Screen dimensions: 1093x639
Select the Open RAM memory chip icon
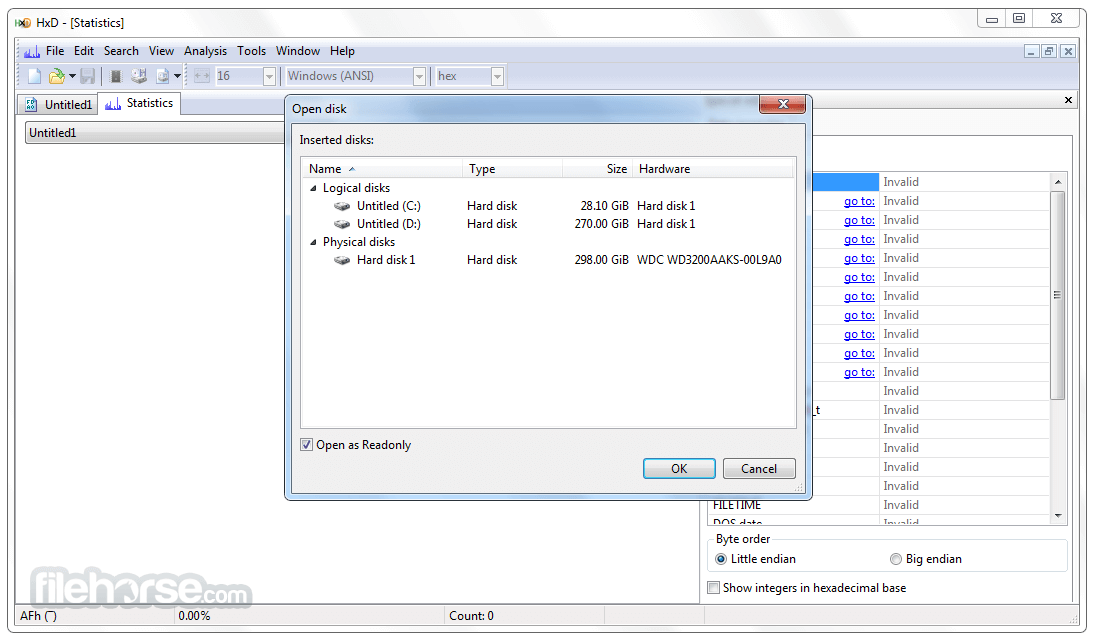click(115, 75)
